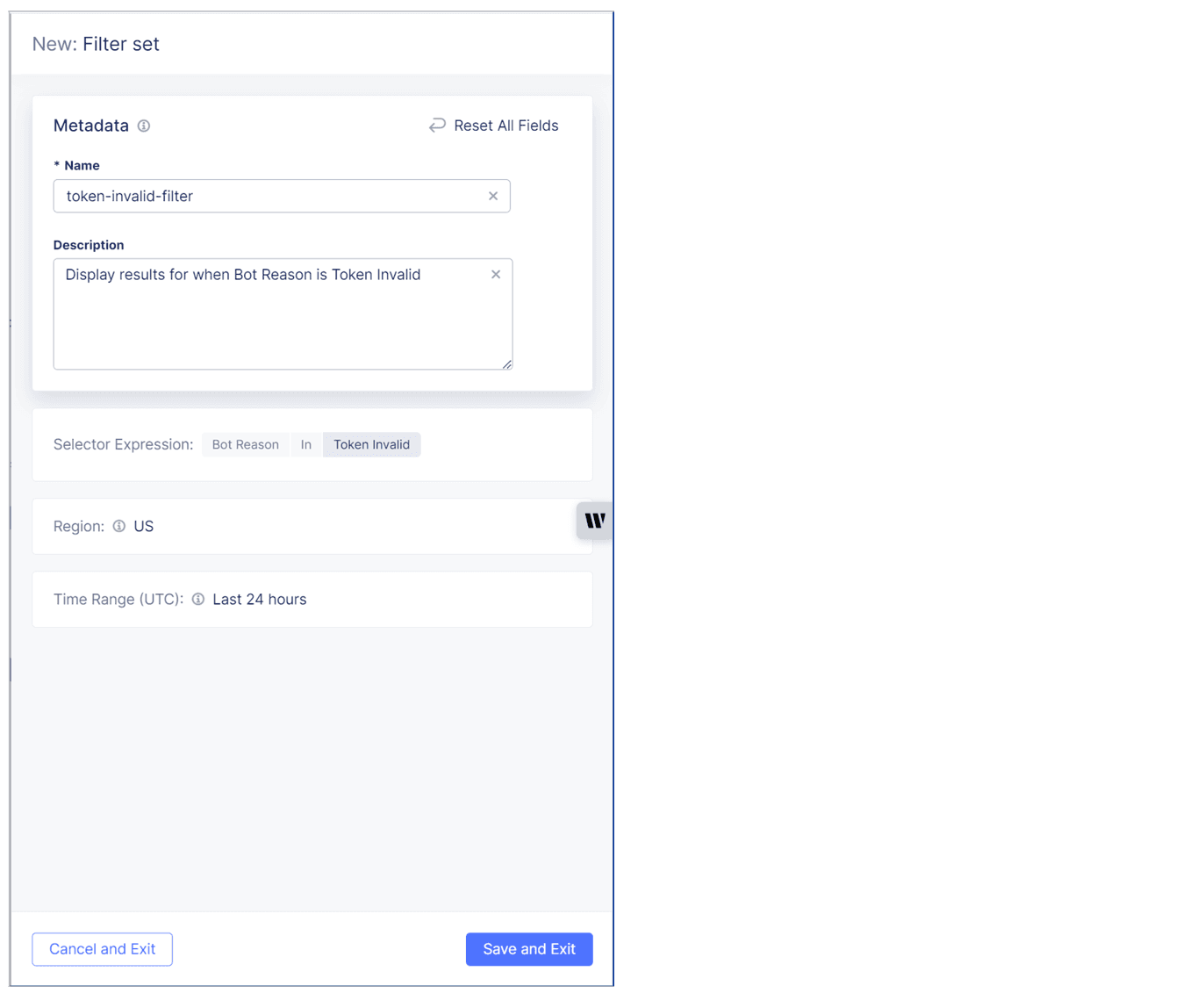Click inside the token-invalid-filter name field

[x=263, y=196]
